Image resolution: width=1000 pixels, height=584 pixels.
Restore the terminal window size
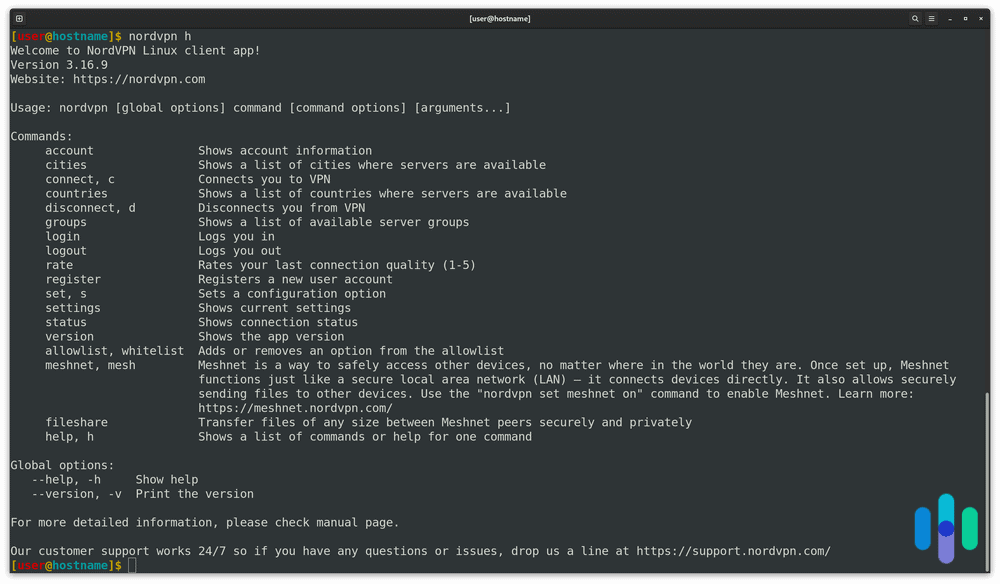click(964, 18)
